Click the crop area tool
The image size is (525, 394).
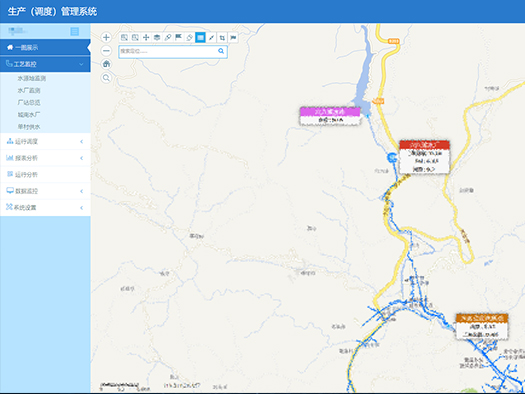pyautogui.click(x=222, y=37)
